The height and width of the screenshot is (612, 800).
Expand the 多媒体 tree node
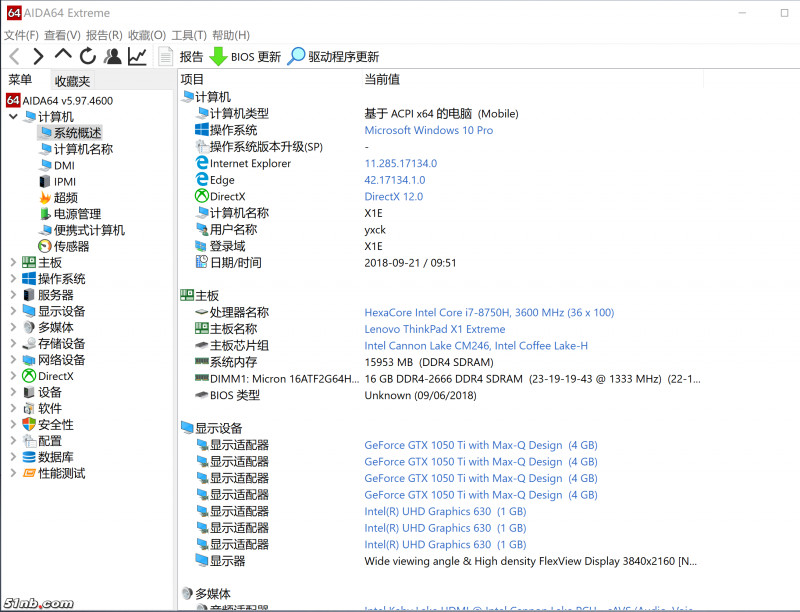(13, 327)
